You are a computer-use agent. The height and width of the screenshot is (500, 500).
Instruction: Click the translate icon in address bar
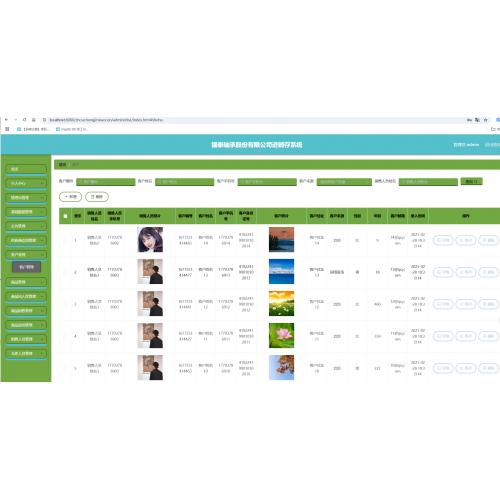[477, 120]
